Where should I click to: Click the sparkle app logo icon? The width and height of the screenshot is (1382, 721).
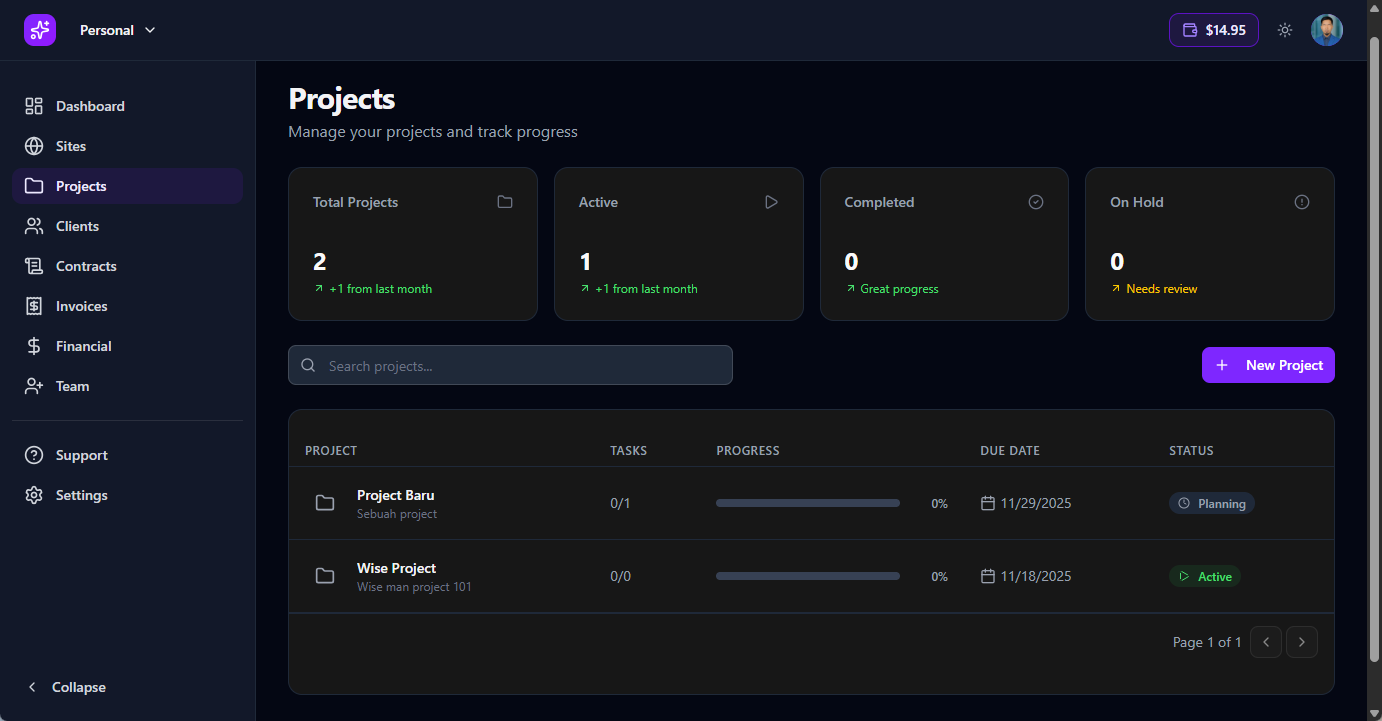coord(40,30)
